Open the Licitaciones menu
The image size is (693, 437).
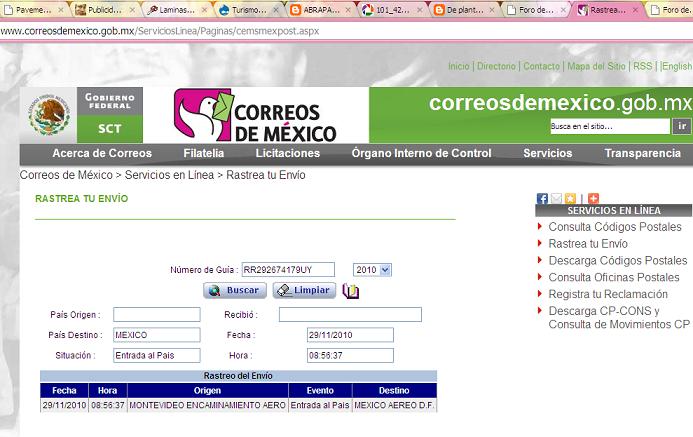(288, 153)
